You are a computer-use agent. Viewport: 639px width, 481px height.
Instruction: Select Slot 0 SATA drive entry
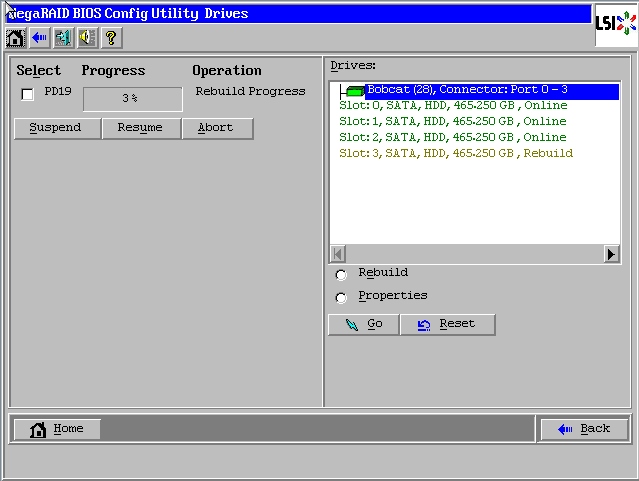pos(453,106)
